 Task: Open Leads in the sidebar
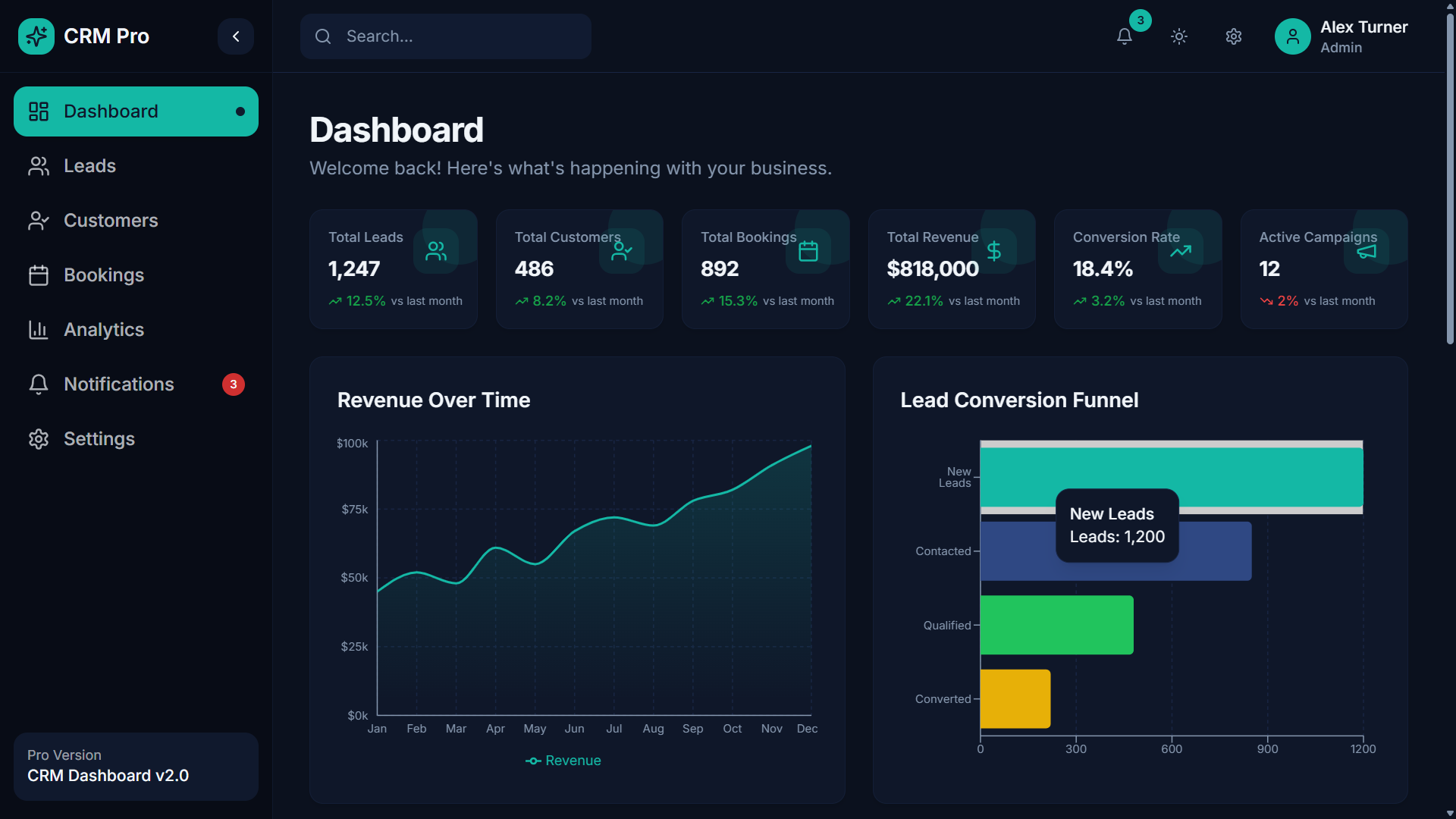tap(136, 166)
